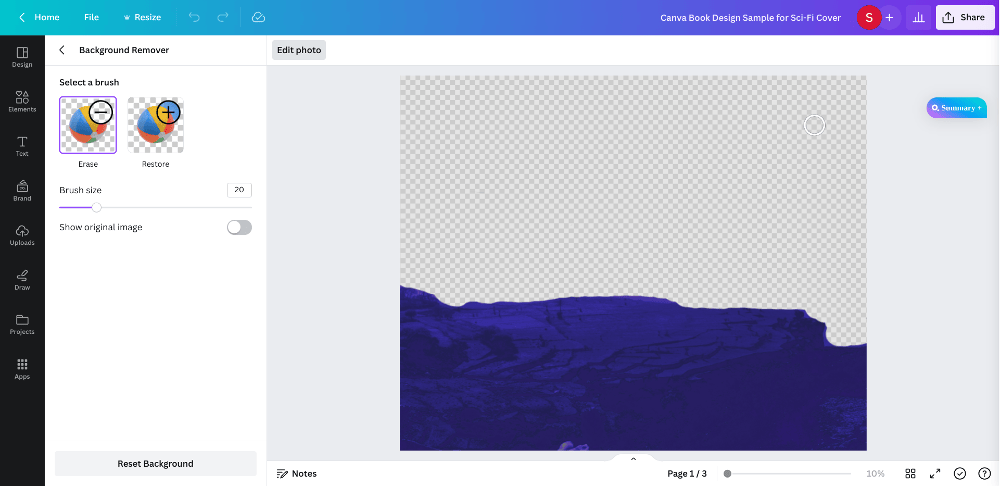The height and width of the screenshot is (486, 1000).
Task: Click the 10% zoom percentage
Action: (x=875, y=474)
